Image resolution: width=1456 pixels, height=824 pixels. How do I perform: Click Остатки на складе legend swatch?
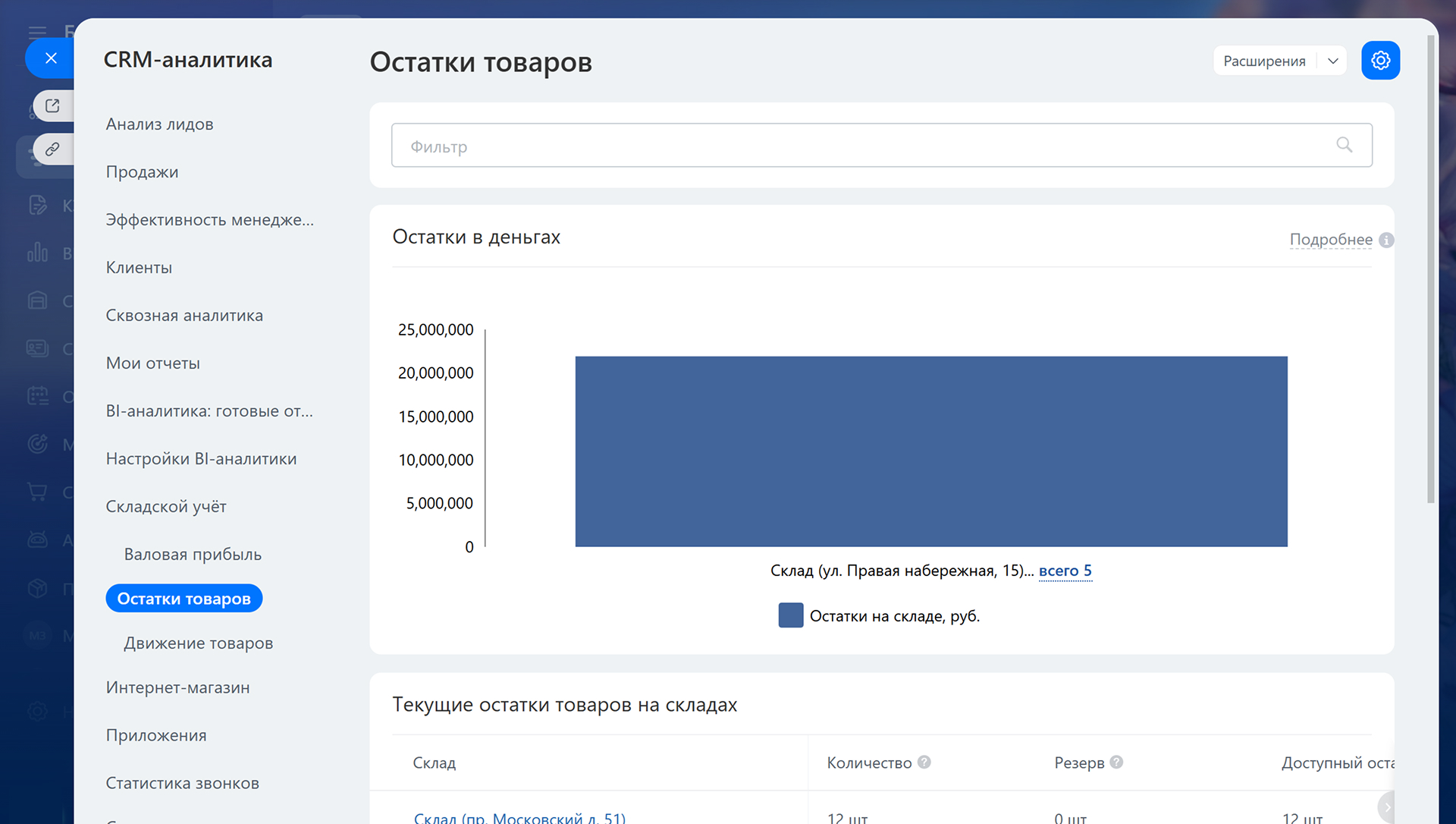pyautogui.click(x=790, y=615)
